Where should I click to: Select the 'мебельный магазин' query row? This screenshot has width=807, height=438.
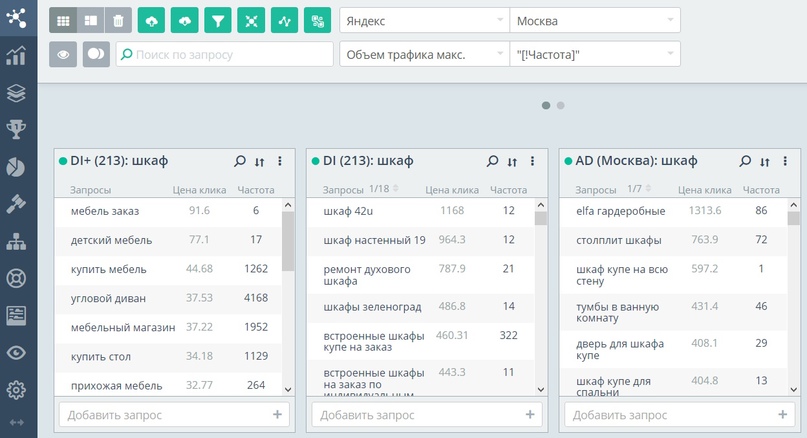169,327
